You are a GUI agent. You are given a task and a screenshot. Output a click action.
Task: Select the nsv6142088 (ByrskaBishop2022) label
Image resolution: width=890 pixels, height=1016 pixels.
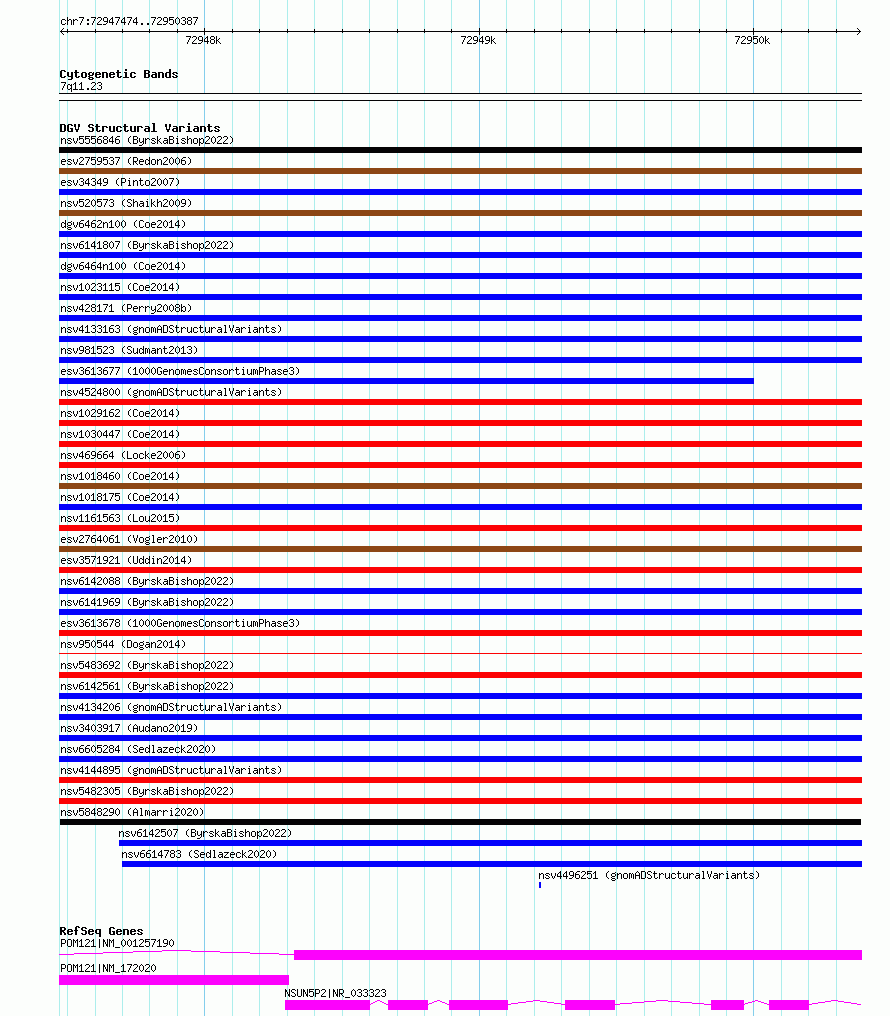tap(147, 581)
